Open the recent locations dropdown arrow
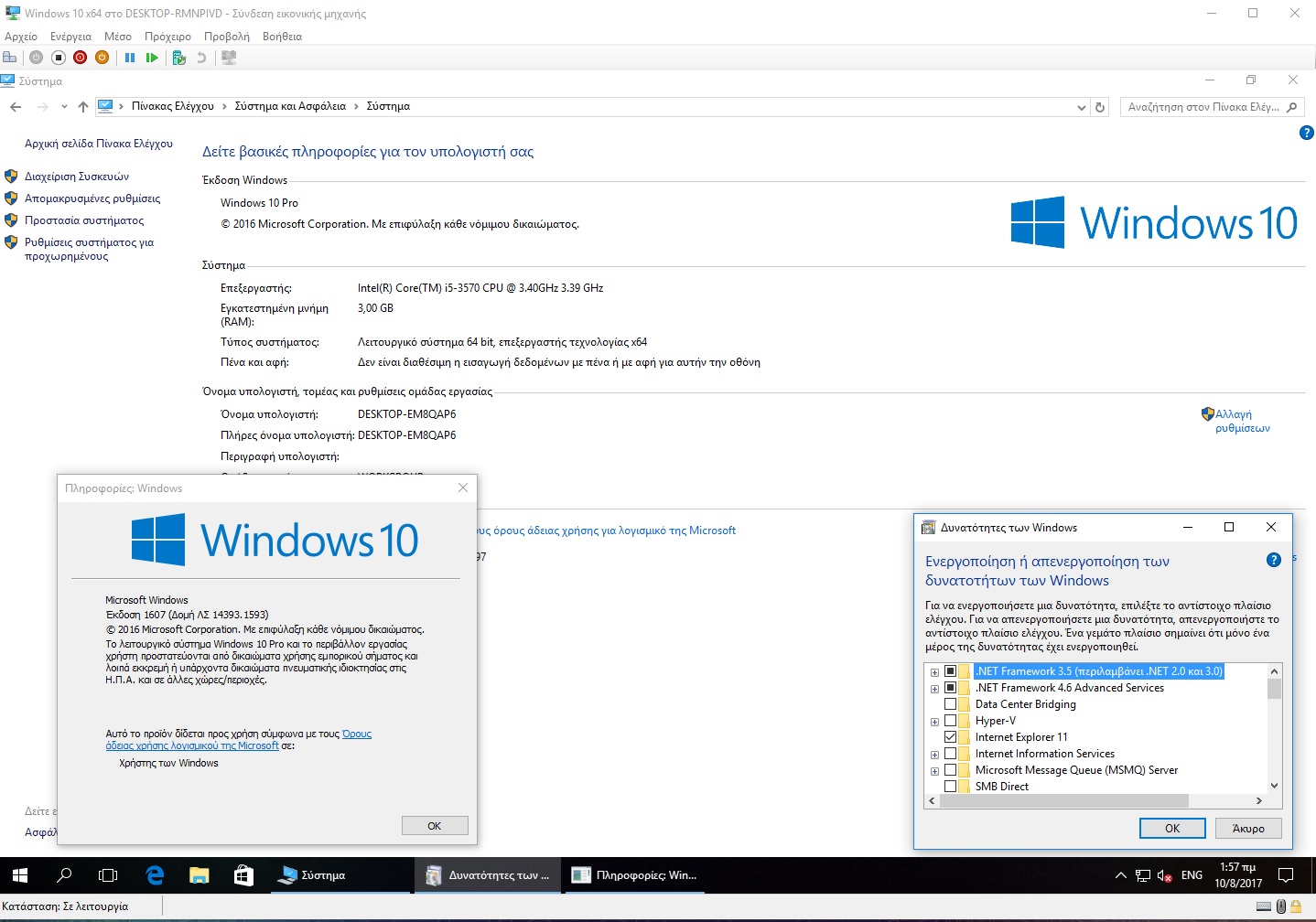 64,107
